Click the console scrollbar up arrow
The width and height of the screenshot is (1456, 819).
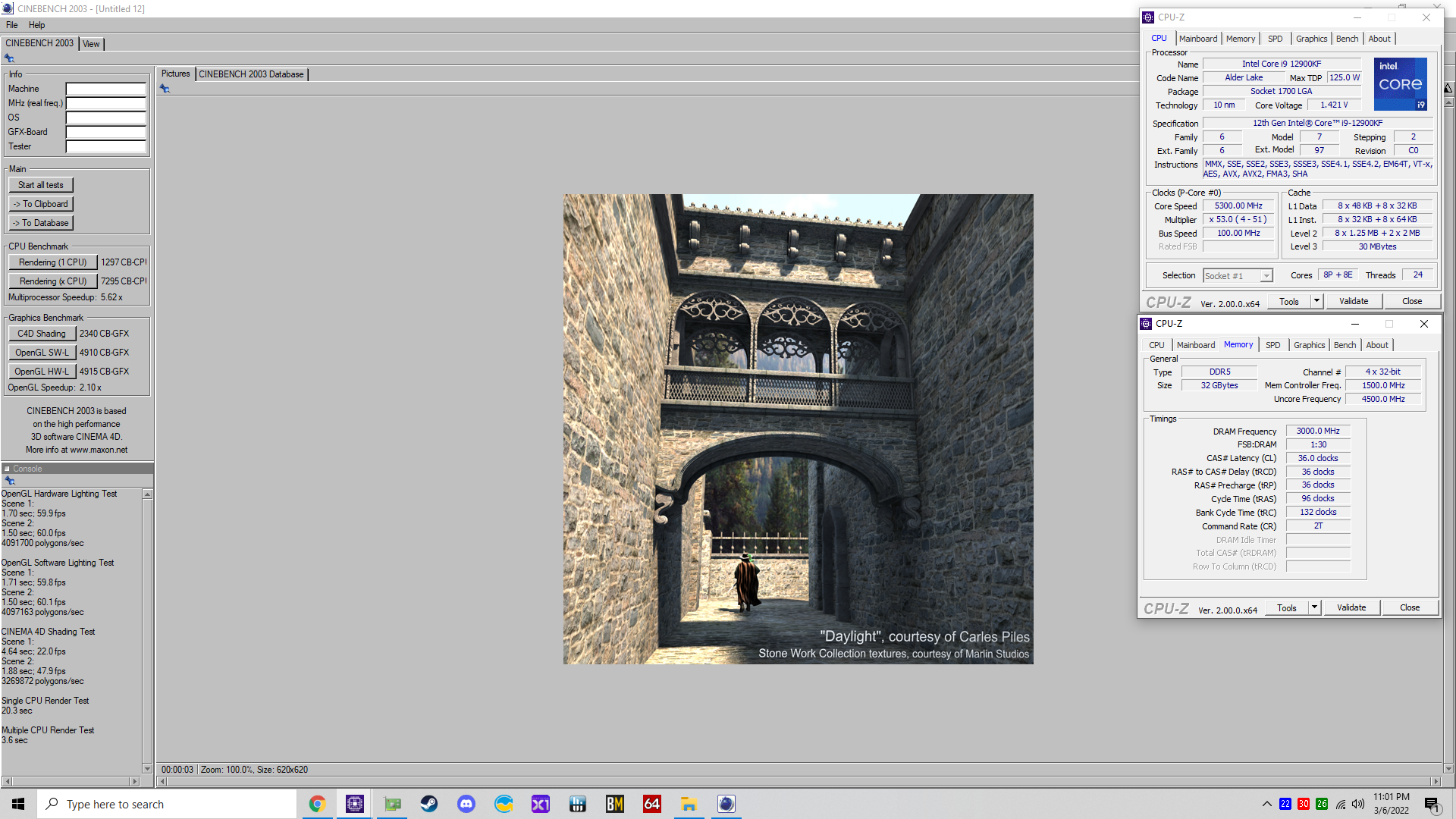pyautogui.click(x=147, y=494)
